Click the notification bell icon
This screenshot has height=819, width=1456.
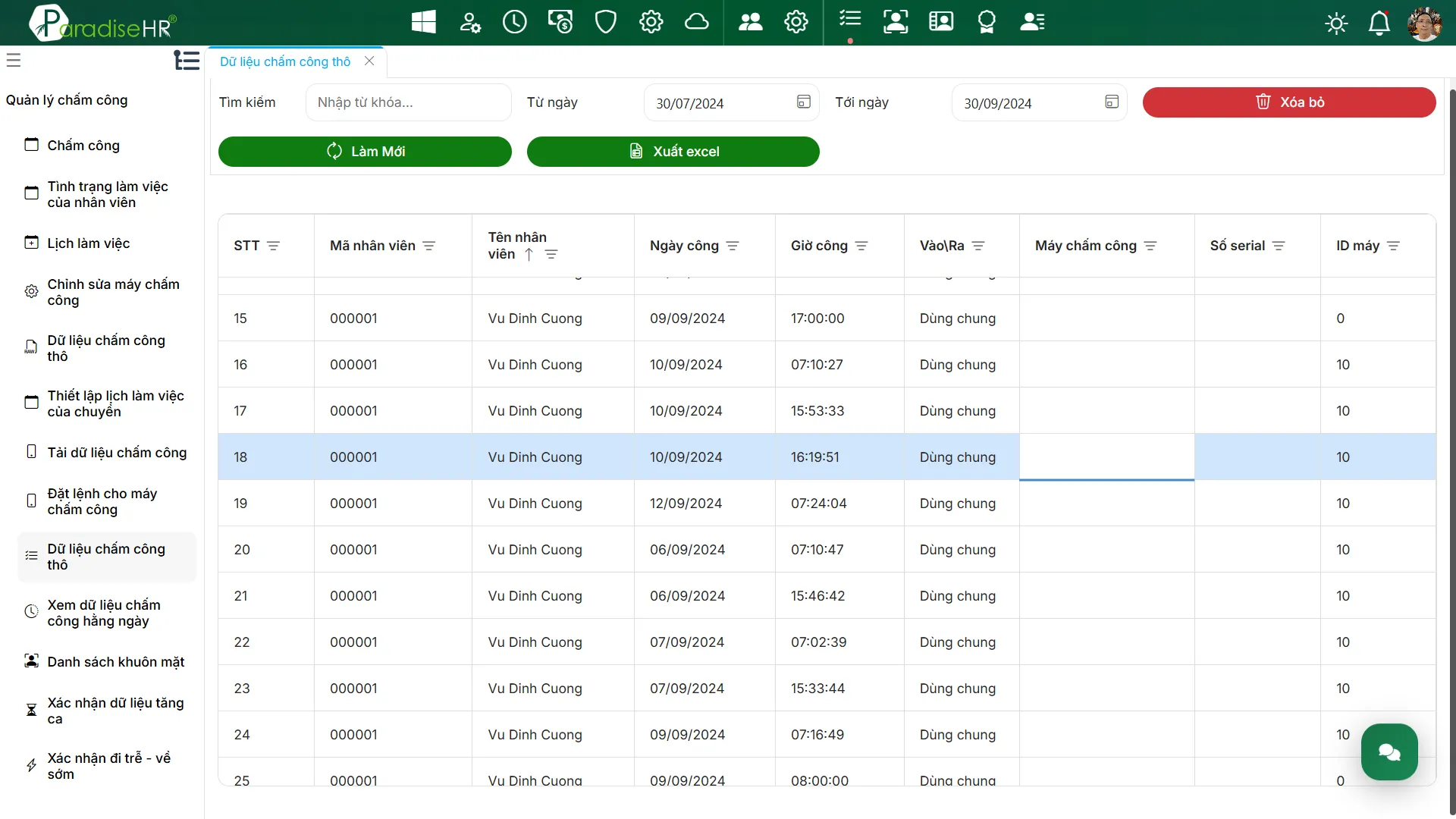pyautogui.click(x=1379, y=24)
